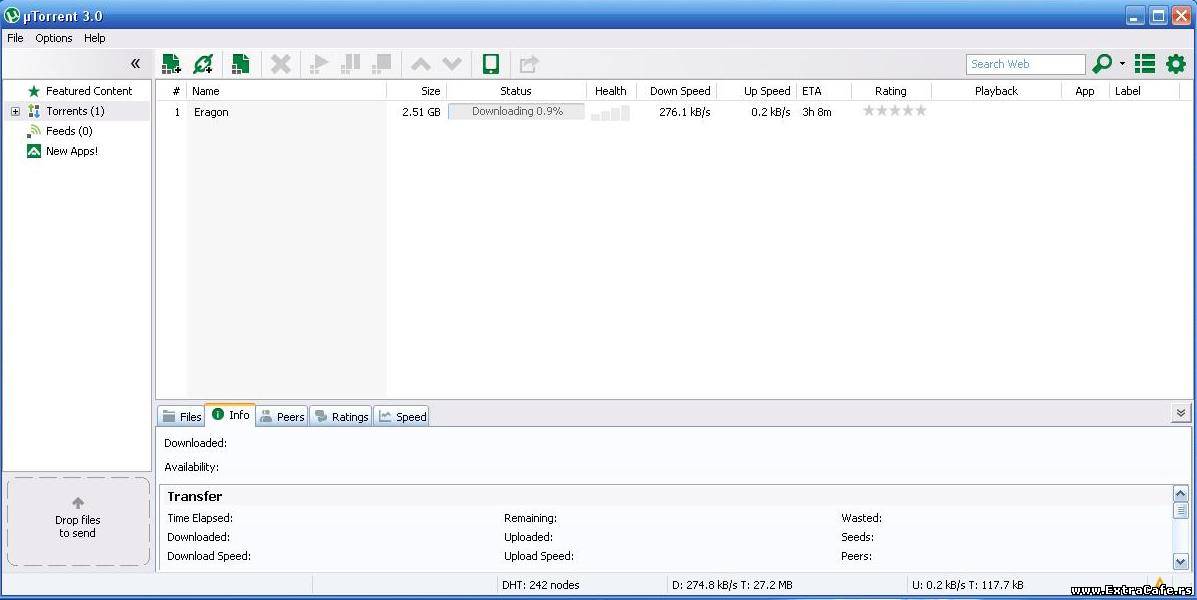This screenshot has height=600, width=1197.
Task: Collapse the sidebar with the double chevron
Action: pos(135,63)
